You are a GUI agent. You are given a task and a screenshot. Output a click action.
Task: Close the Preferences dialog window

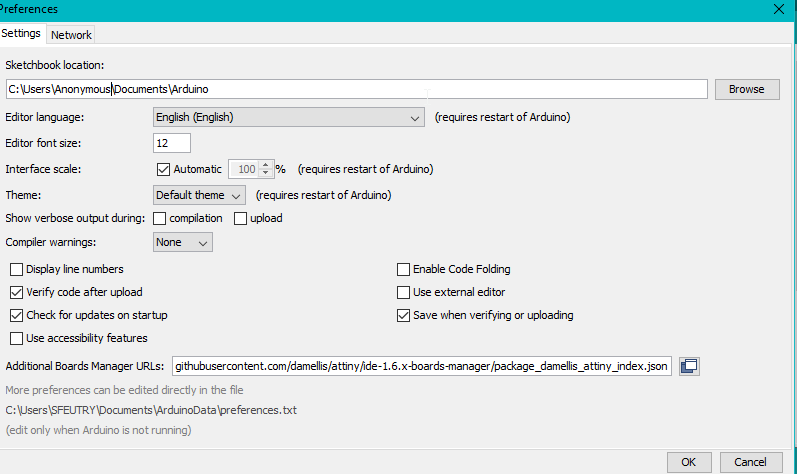pos(778,7)
